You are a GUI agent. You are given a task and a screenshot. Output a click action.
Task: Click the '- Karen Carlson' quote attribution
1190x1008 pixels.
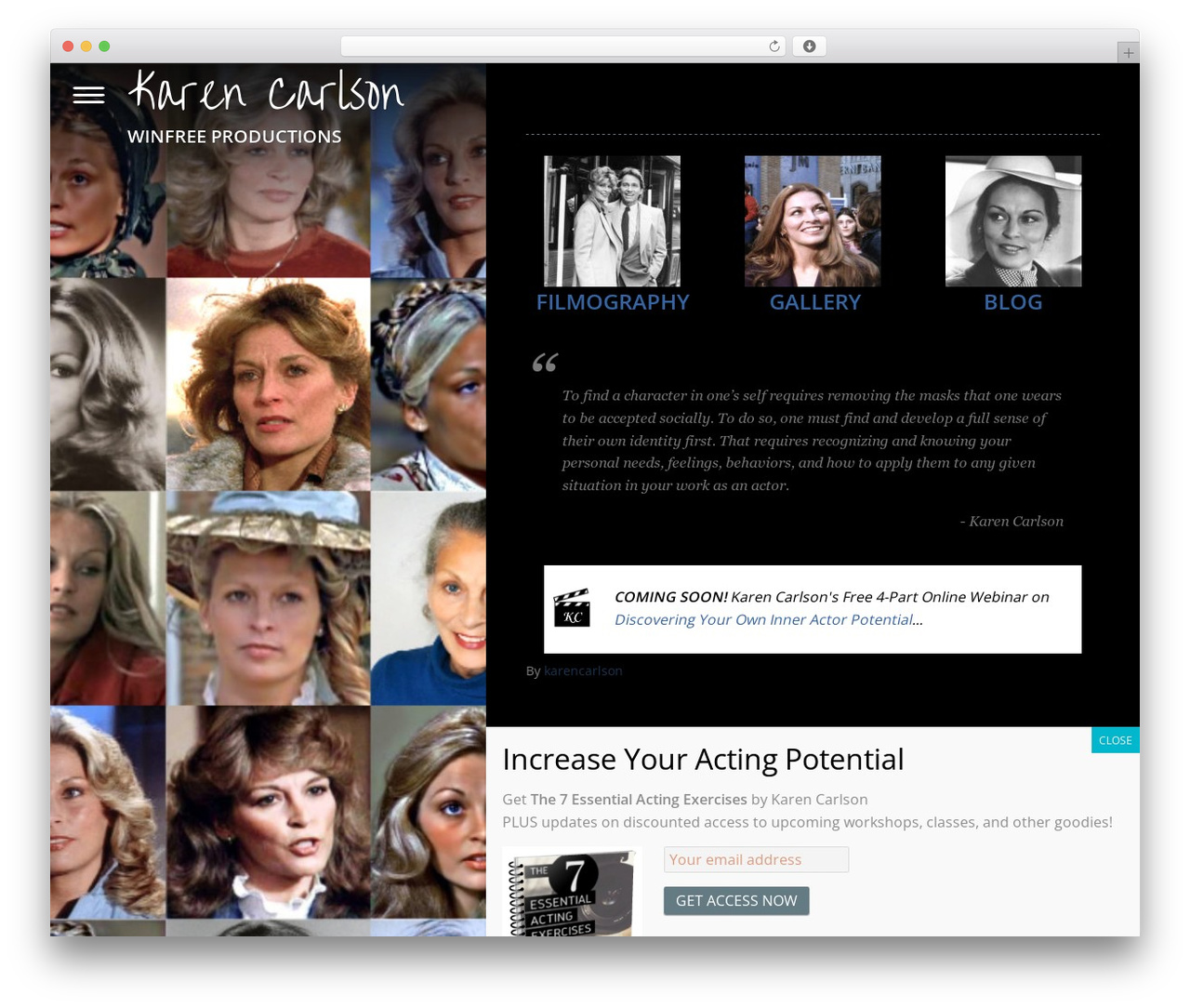click(x=1011, y=522)
